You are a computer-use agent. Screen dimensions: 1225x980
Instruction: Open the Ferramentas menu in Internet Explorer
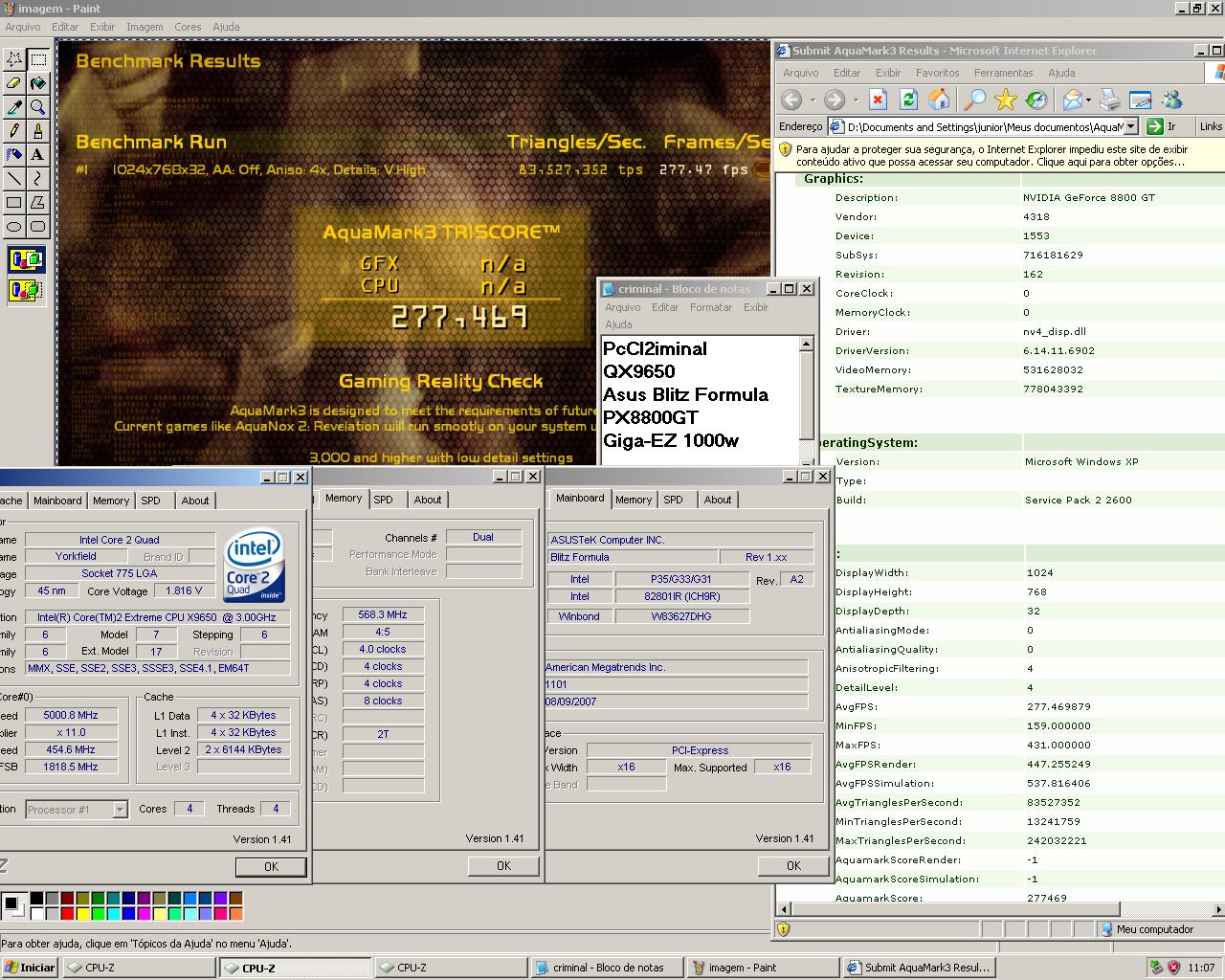click(x=1003, y=73)
